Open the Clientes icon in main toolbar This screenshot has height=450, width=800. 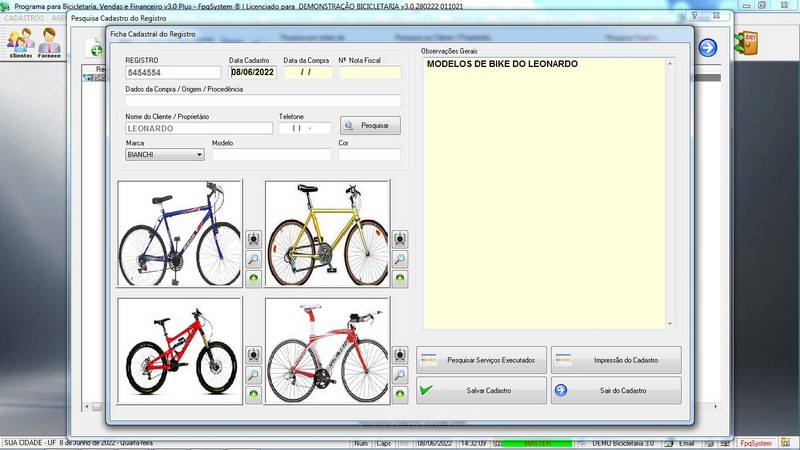21,43
